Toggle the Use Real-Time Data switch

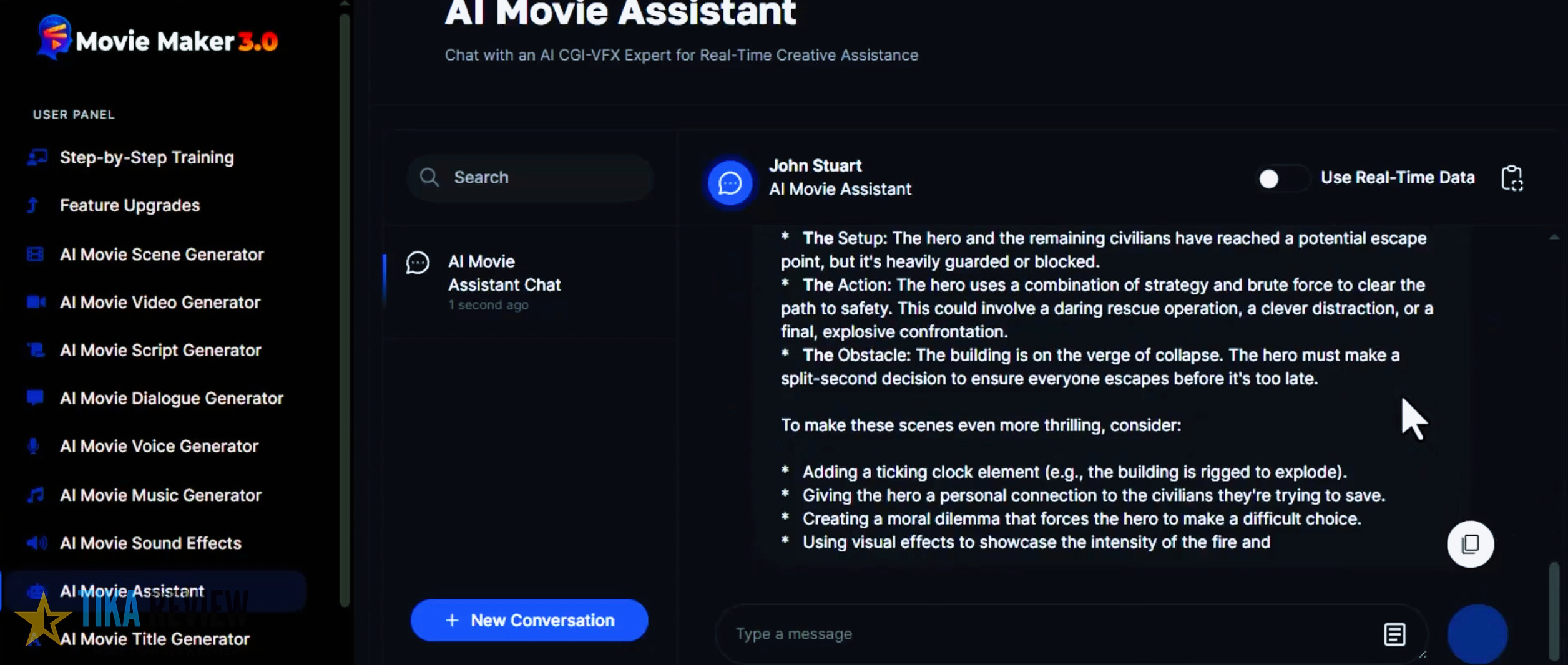pyautogui.click(x=1281, y=178)
